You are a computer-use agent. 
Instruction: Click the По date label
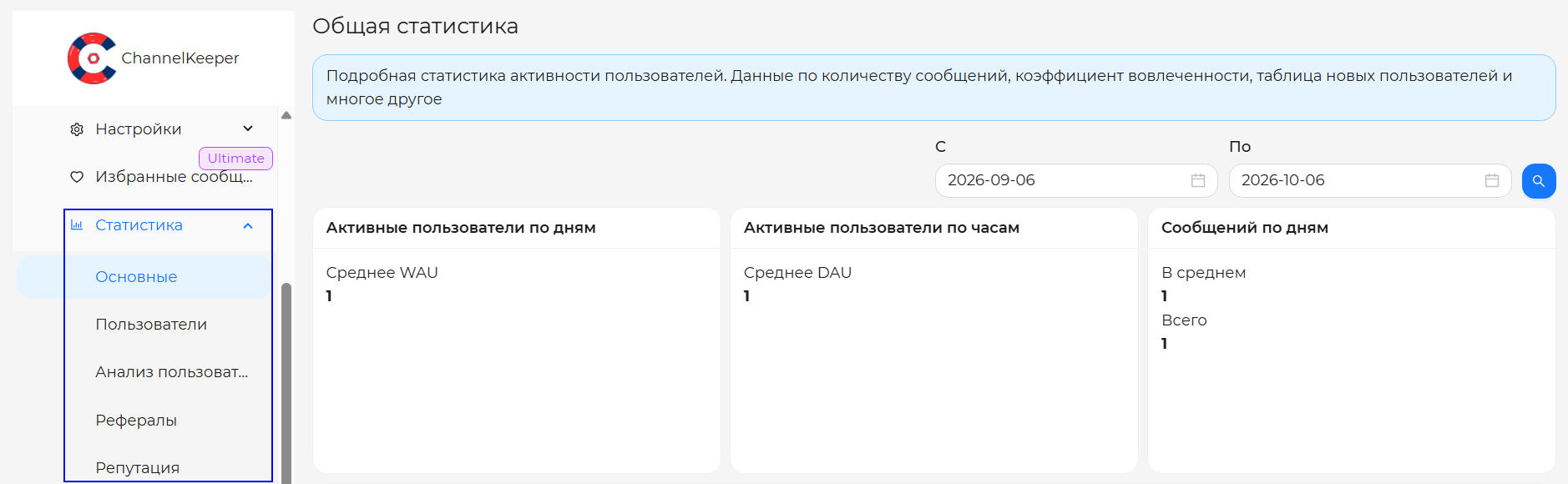pos(1240,147)
